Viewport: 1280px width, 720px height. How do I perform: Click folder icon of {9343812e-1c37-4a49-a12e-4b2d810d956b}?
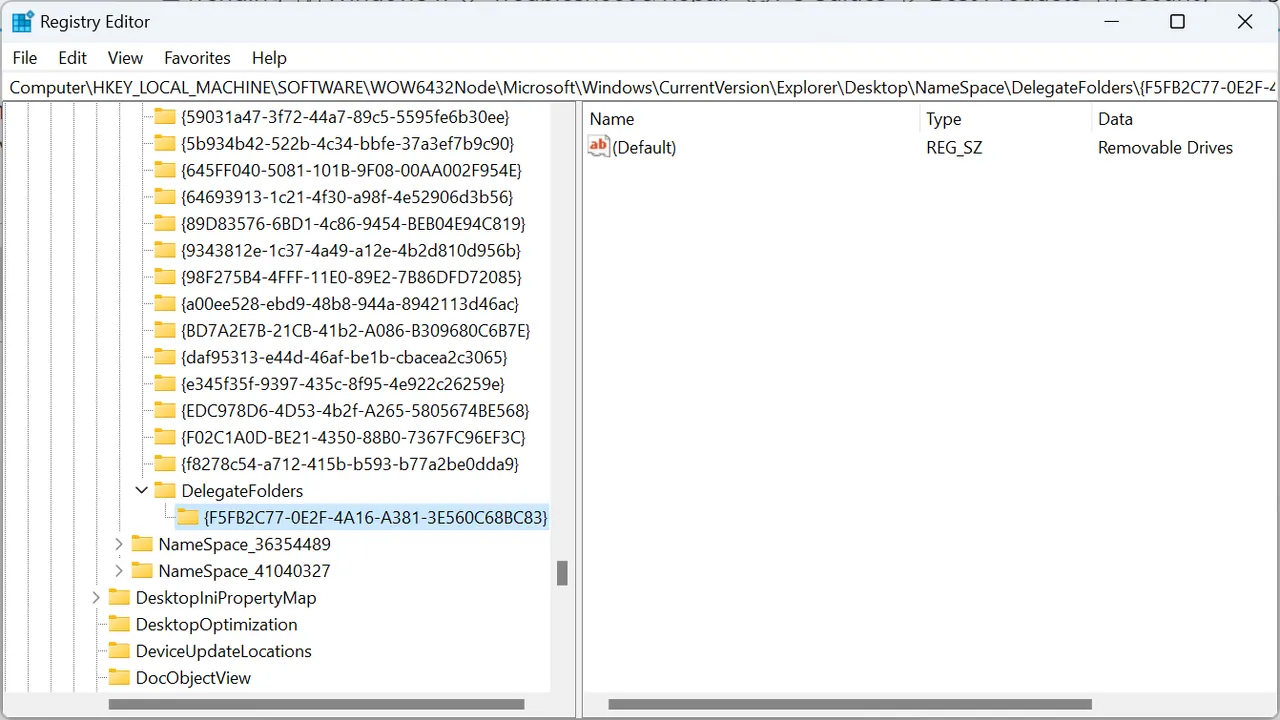tap(165, 250)
